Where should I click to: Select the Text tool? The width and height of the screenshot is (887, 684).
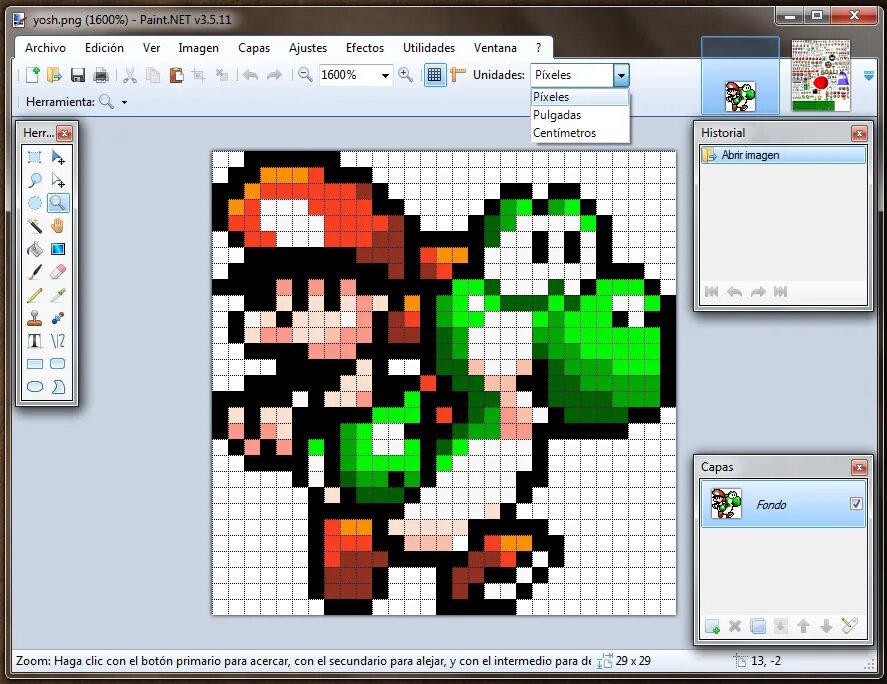35,341
